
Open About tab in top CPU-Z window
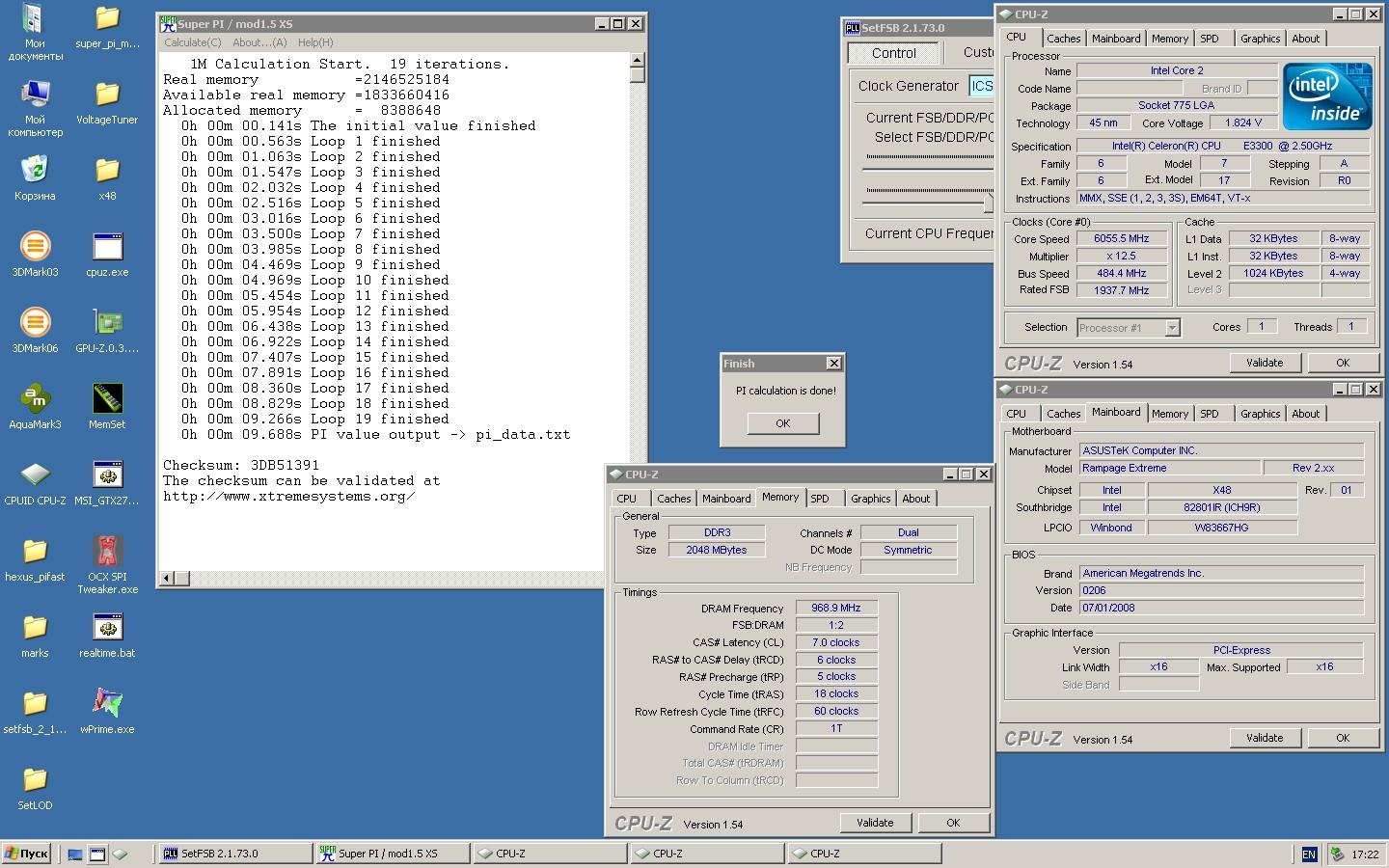pos(1305,39)
